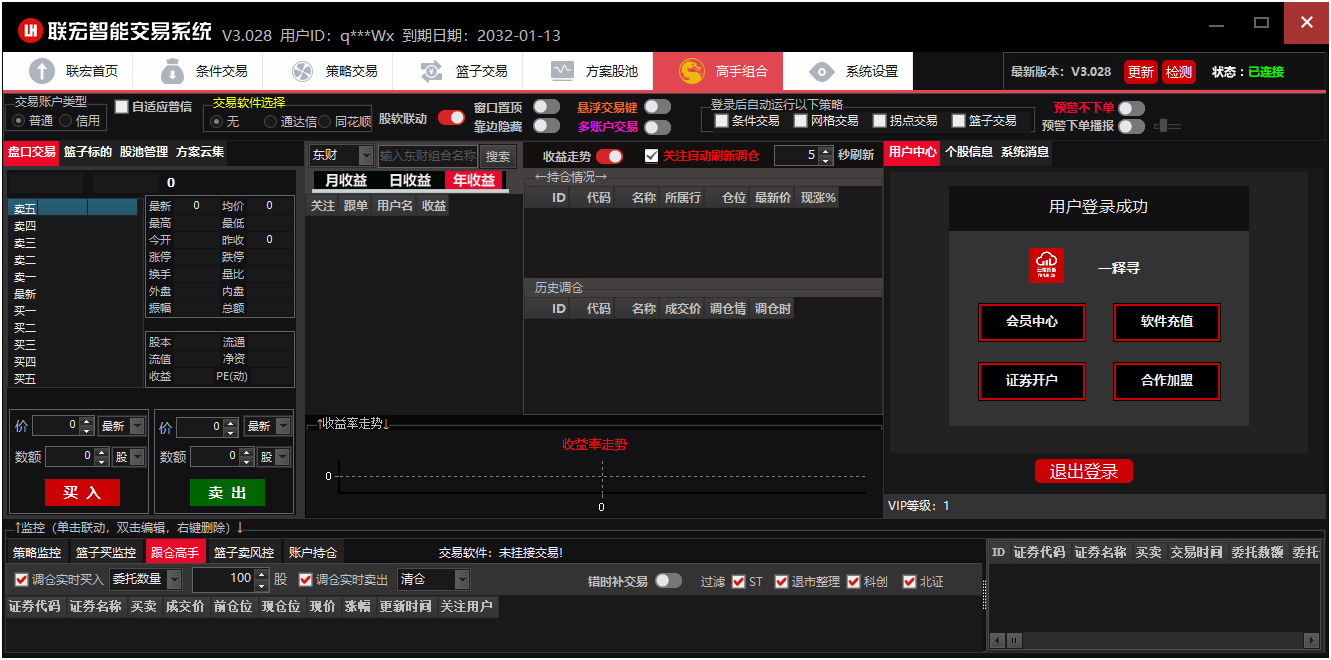Viewport: 1331px width, 660px height.
Task: Click the red cloud user avatar icon
Action: point(1046,266)
